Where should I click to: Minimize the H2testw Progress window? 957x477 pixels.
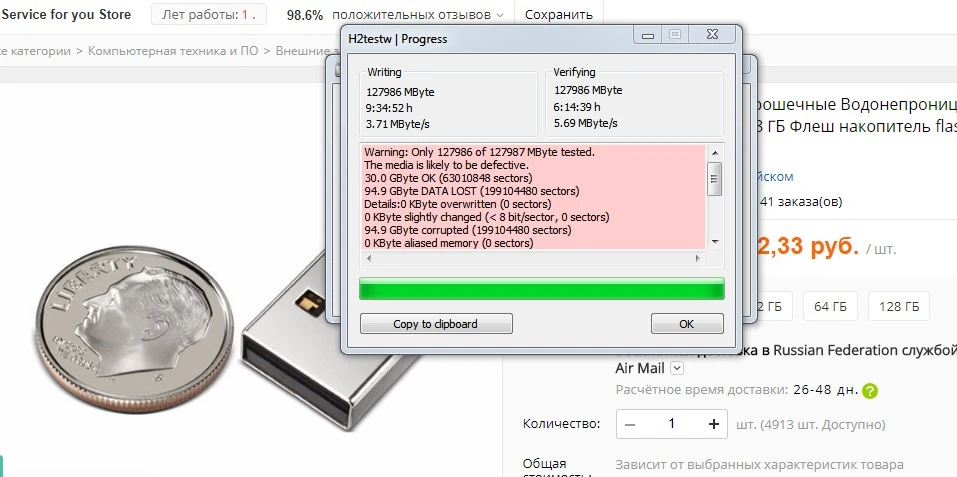coord(648,35)
